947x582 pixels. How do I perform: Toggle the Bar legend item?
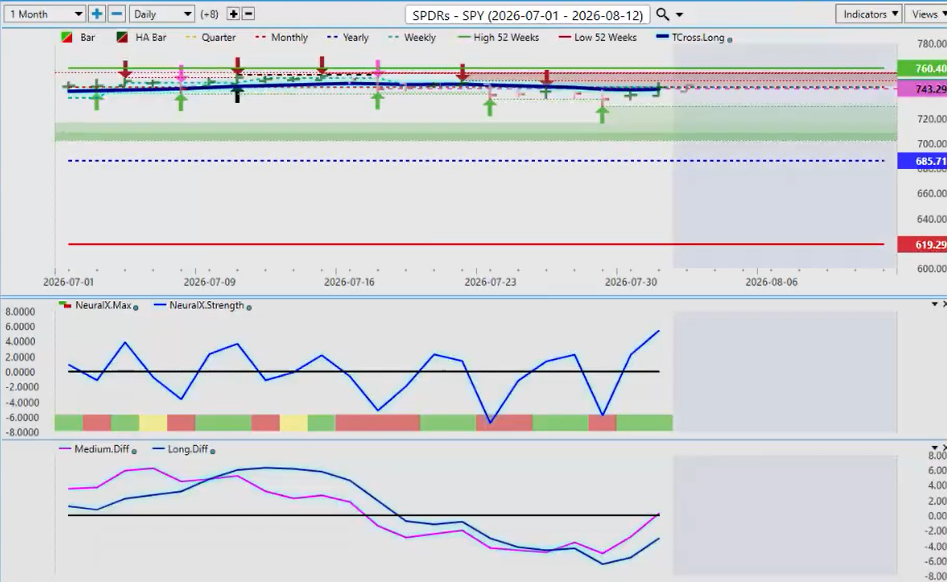click(79, 37)
